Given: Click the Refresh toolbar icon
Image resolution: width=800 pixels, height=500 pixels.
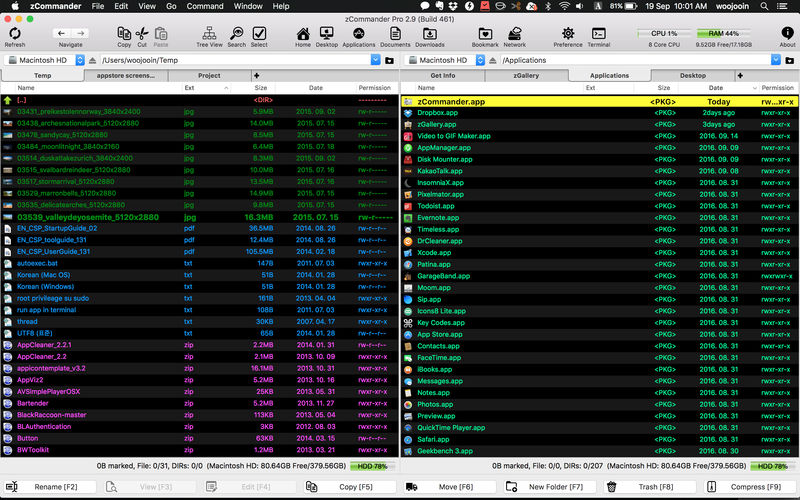Looking at the screenshot, I should click(15, 34).
